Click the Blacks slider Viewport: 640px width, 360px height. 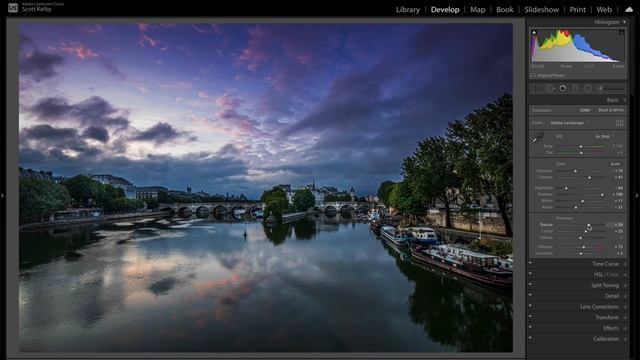click(581, 208)
